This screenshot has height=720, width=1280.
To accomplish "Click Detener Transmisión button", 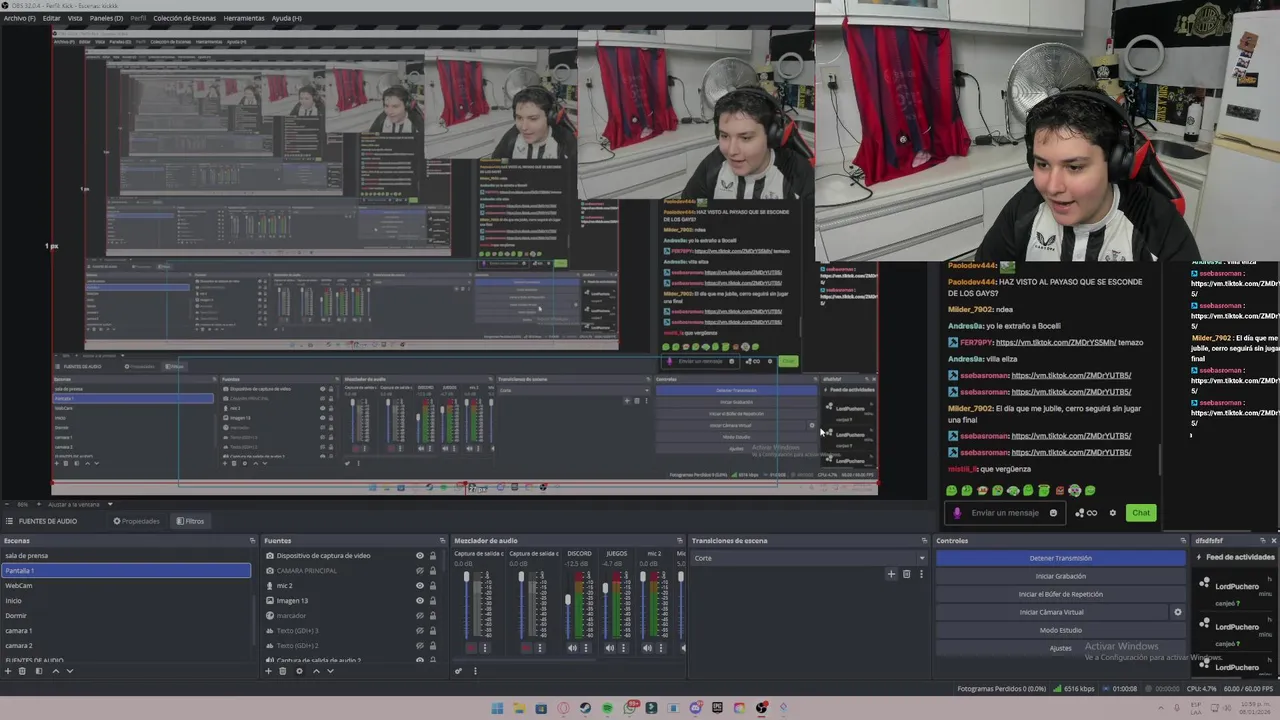I will point(1060,558).
